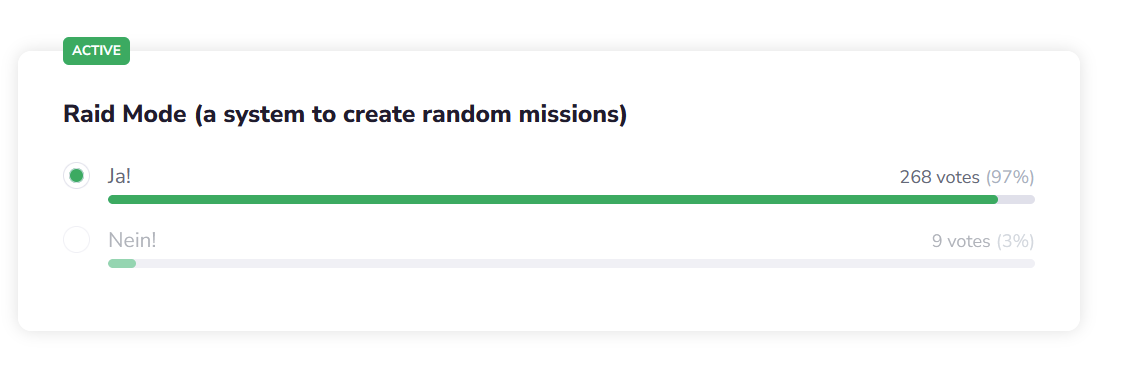1128x372 pixels.
Task: Click the word "votes" next to 268
Action: (x=958, y=177)
